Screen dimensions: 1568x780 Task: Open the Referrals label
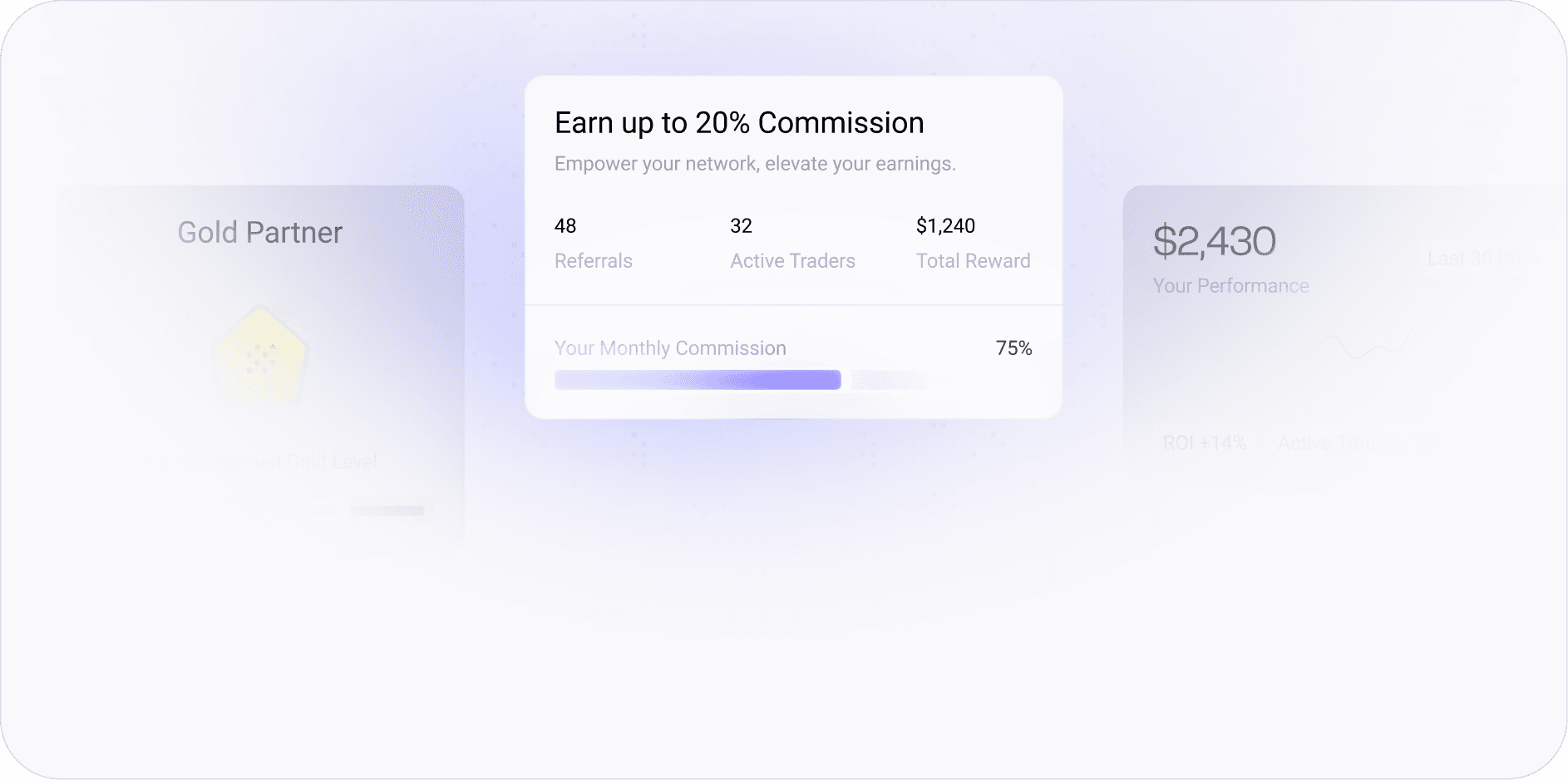tap(594, 261)
